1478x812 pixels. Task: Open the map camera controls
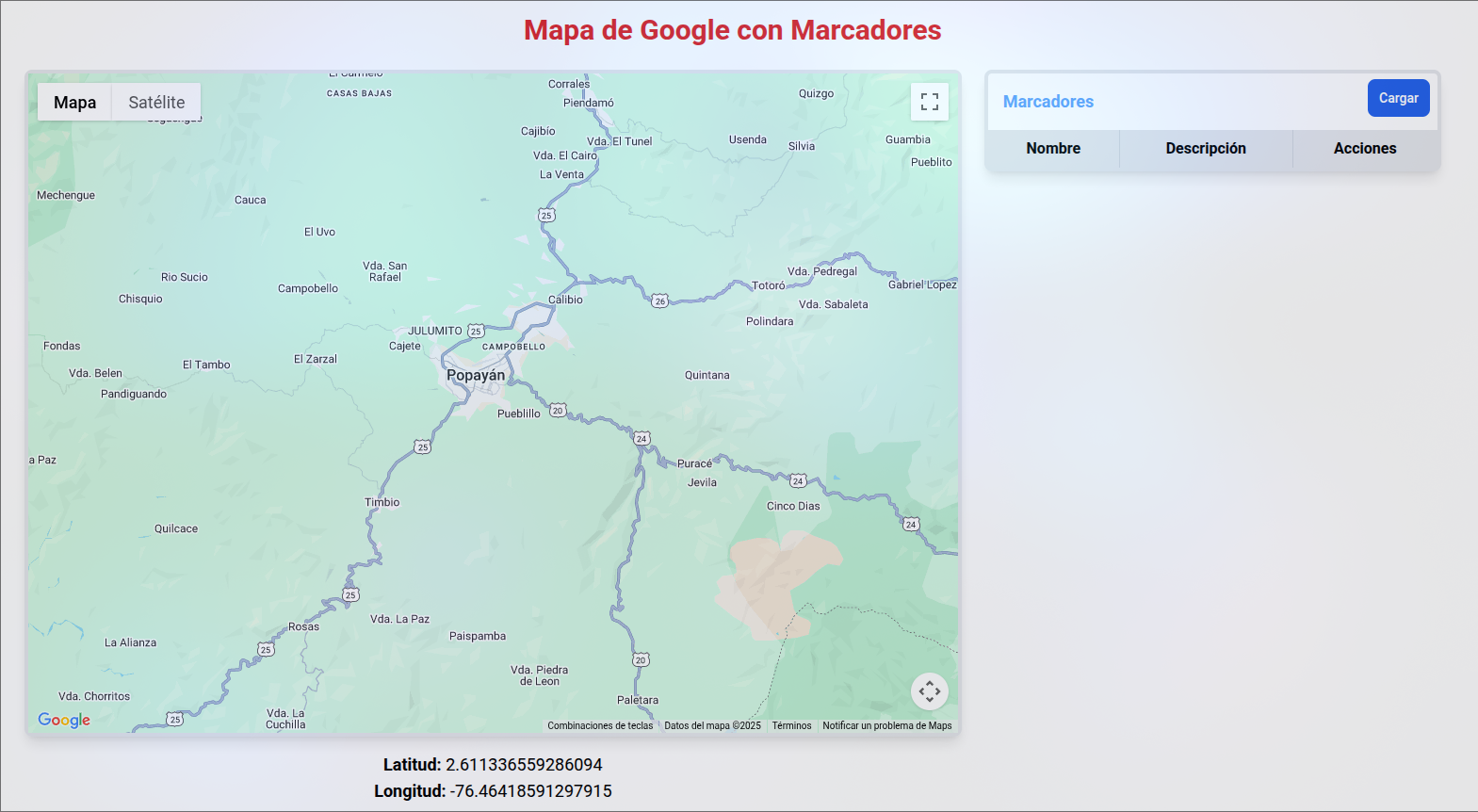(x=929, y=691)
